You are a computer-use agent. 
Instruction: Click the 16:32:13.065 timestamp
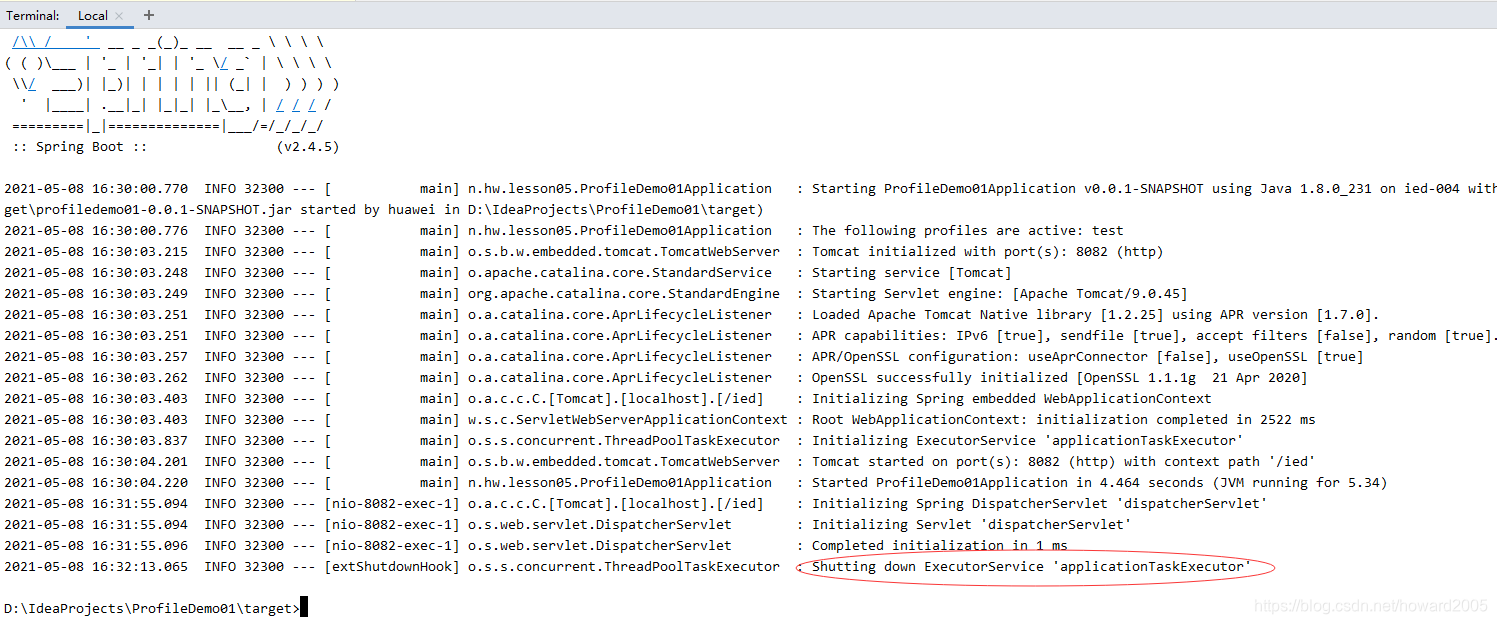tap(96, 567)
